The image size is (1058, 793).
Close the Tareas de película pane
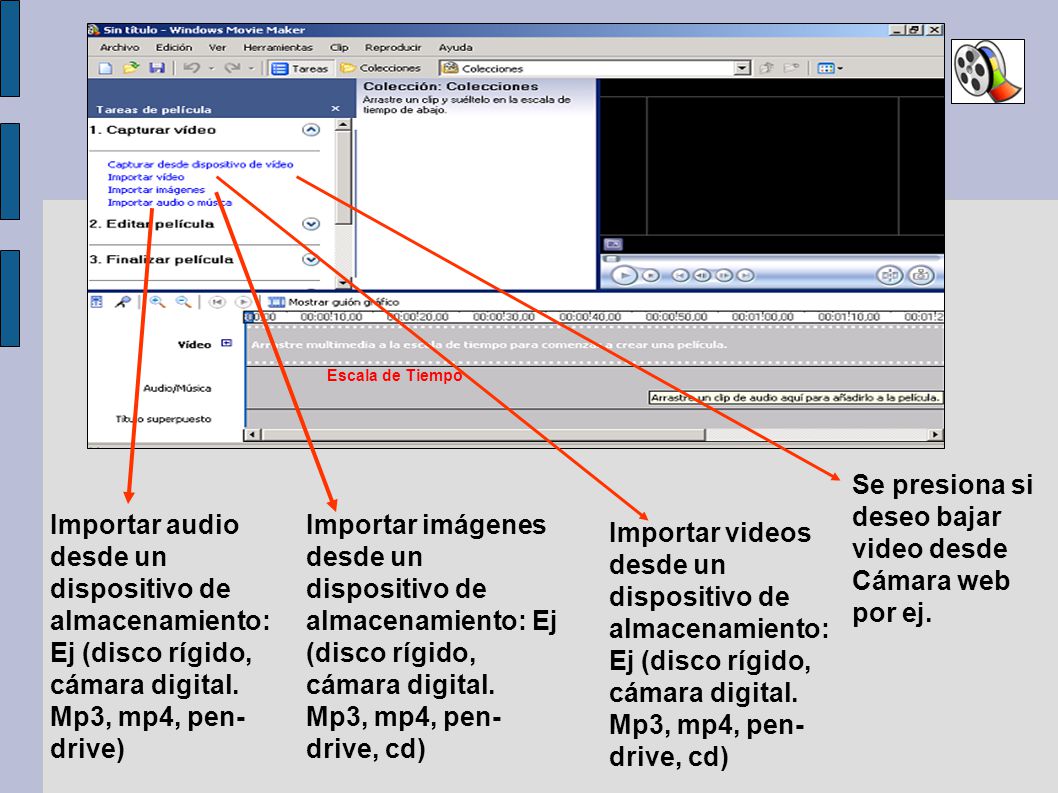335,109
